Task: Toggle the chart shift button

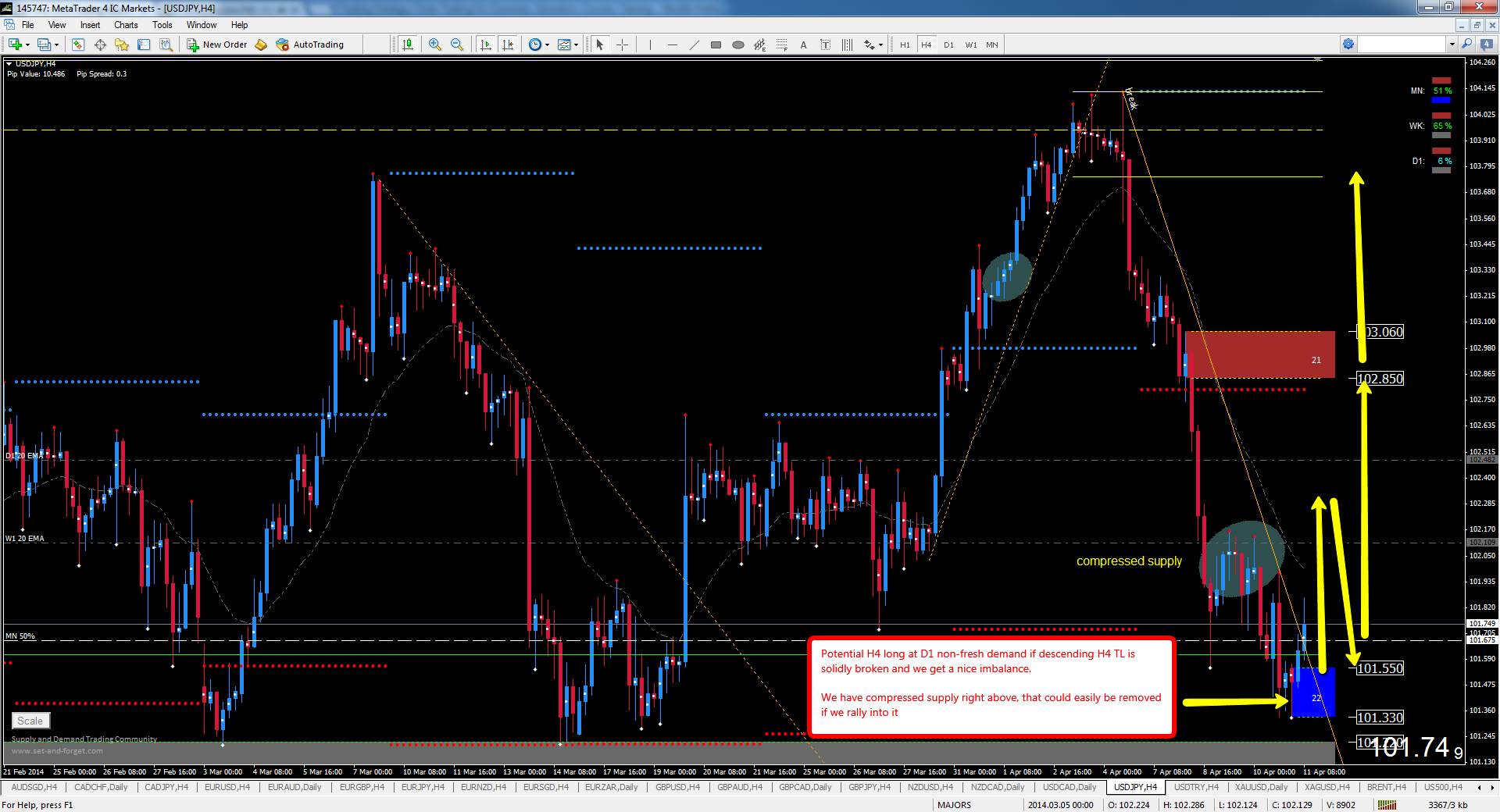Action: point(508,45)
